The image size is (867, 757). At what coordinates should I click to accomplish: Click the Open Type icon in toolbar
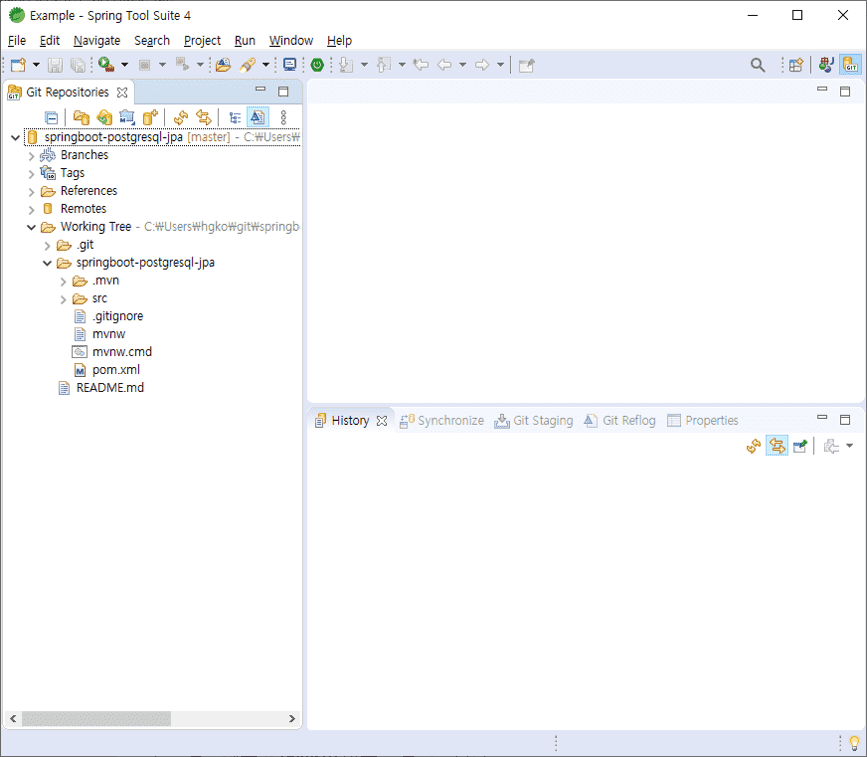(x=223, y=65)
